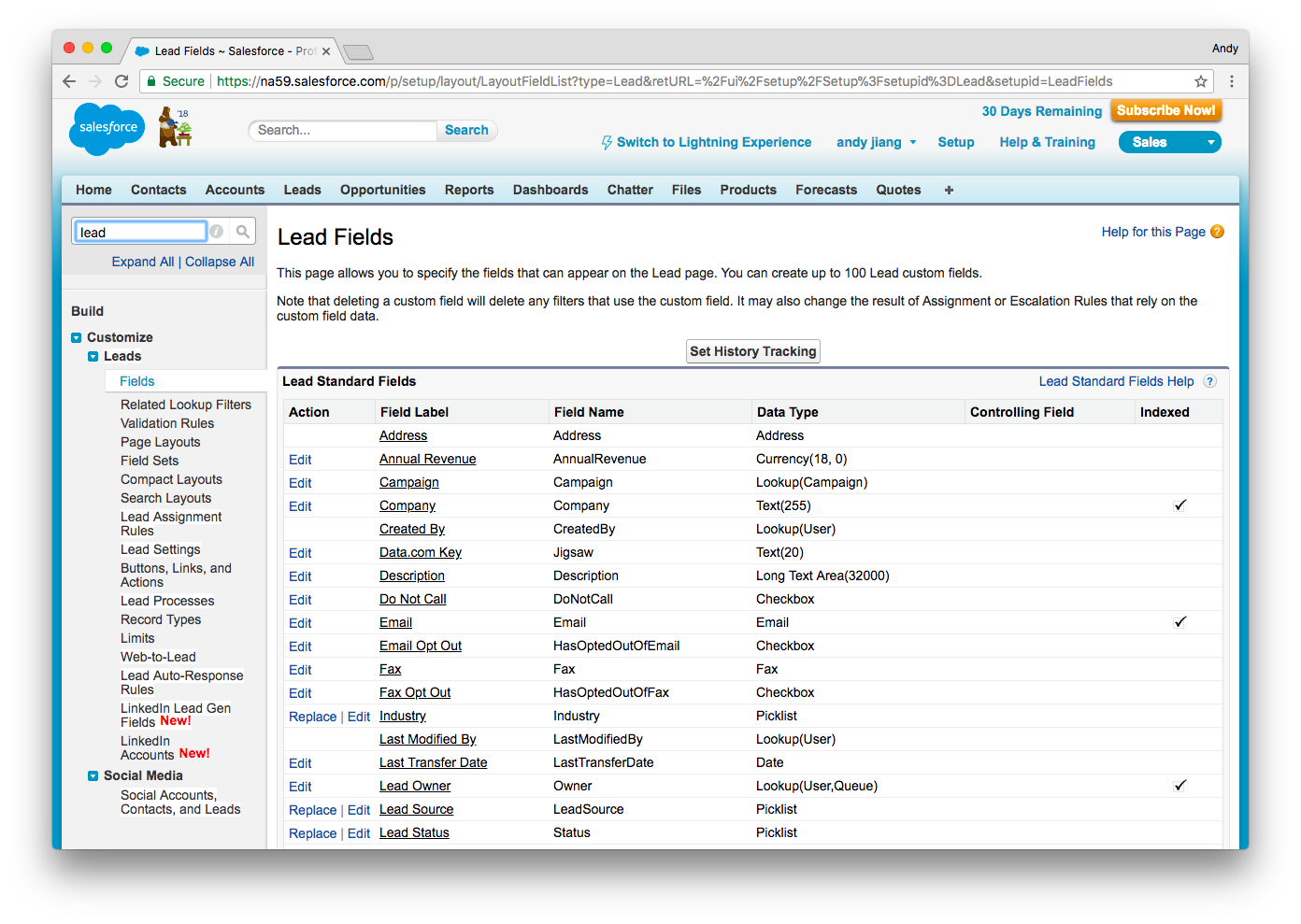1301x924 pixels.
Task: Go back with the browser back arrow
Action: tap(69, 81)
